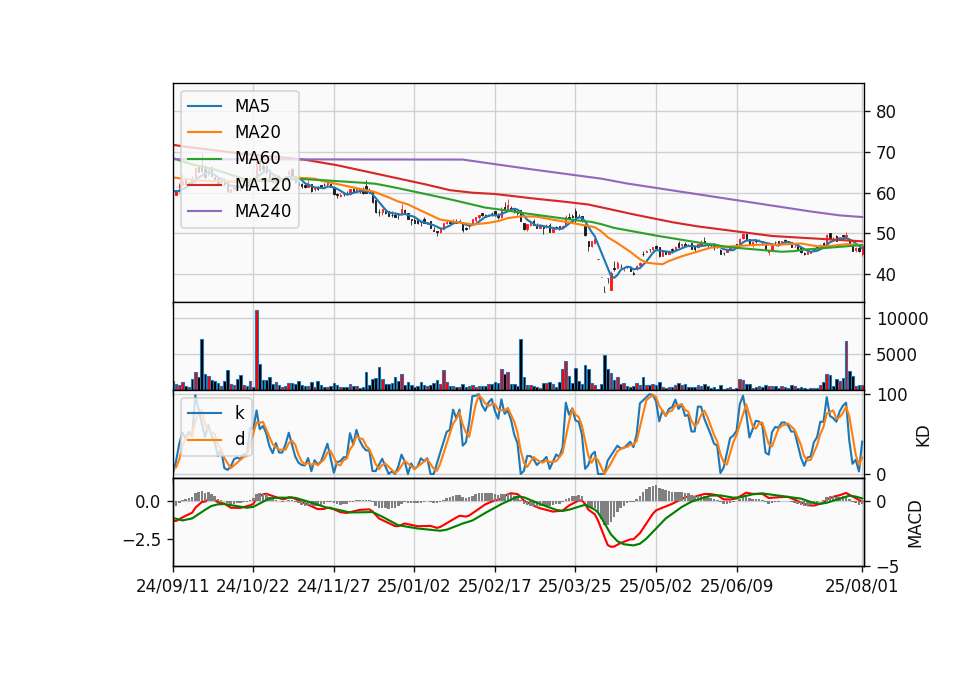Click the 25/01/02 date axis label
Screen dimensions: 960x690
(x=414, y=586)
